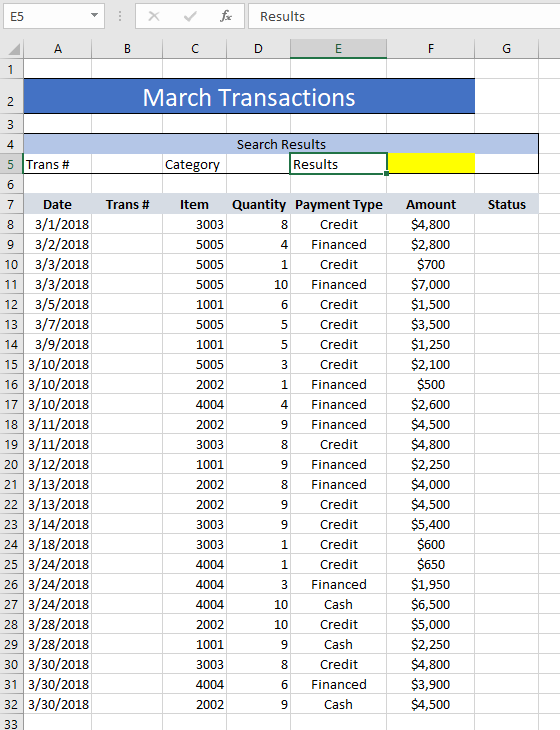Select date cell 3/2/2018
This screenshot has width=560, height=730.
58,244
